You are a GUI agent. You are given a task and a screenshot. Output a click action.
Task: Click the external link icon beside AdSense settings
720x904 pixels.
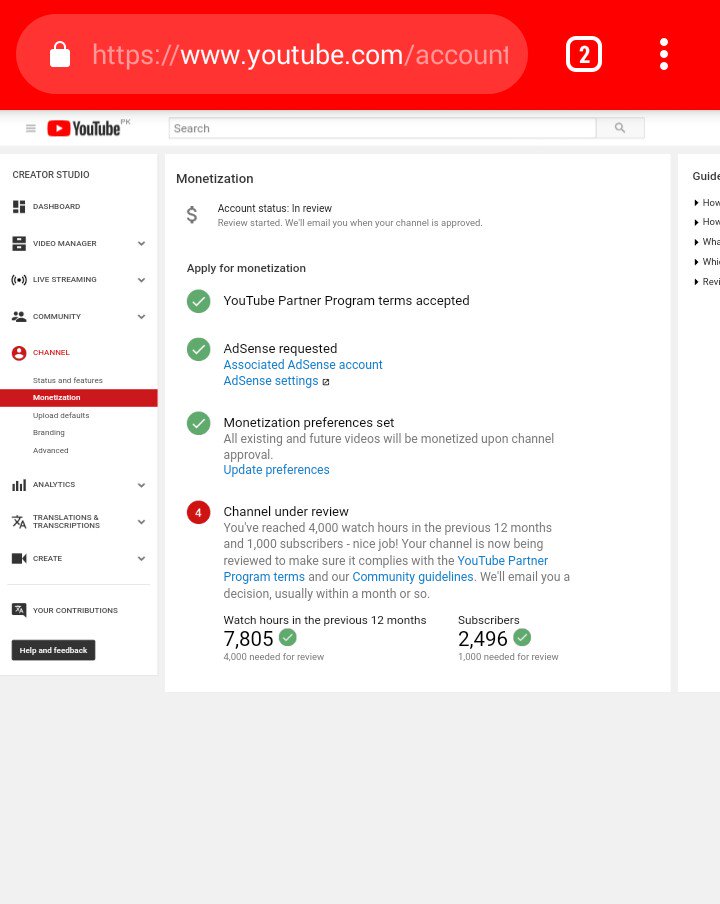point(326,382)
